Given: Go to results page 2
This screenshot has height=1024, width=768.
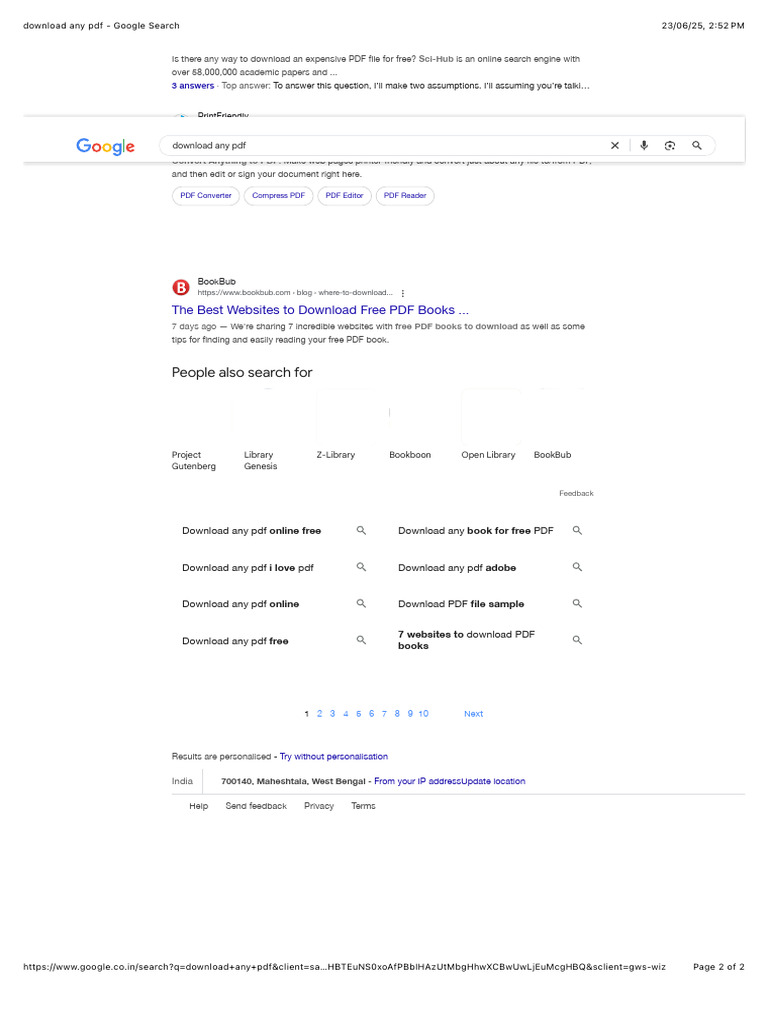Looking at the screenshot, I should pyautogui.click(x=319, y=714).
